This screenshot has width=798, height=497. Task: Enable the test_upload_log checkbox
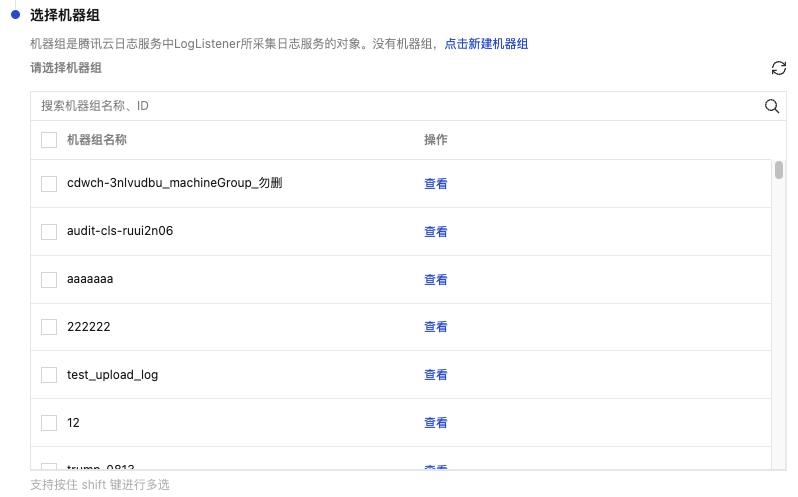[x=49, y=374]
